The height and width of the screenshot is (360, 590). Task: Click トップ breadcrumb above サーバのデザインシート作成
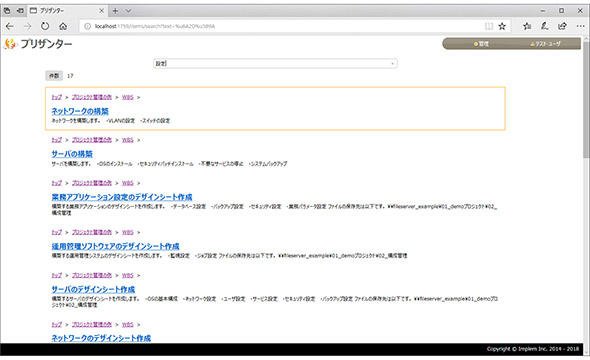click(57, 275)
